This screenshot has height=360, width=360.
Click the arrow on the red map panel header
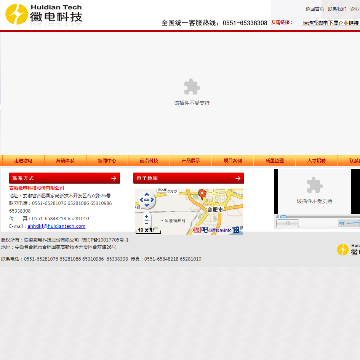coord(238,178)
